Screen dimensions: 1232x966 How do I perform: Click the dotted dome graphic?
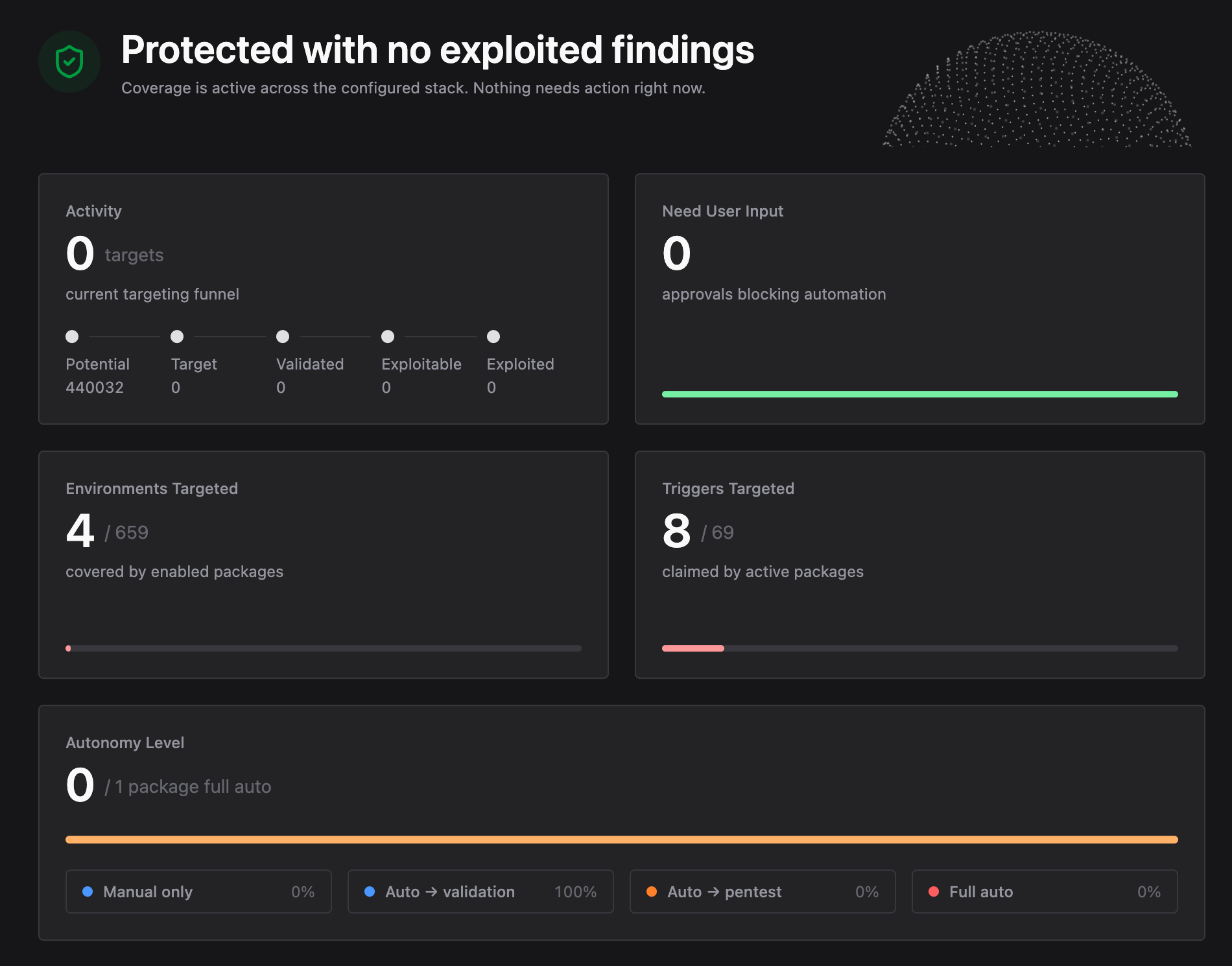[1037, 89]
